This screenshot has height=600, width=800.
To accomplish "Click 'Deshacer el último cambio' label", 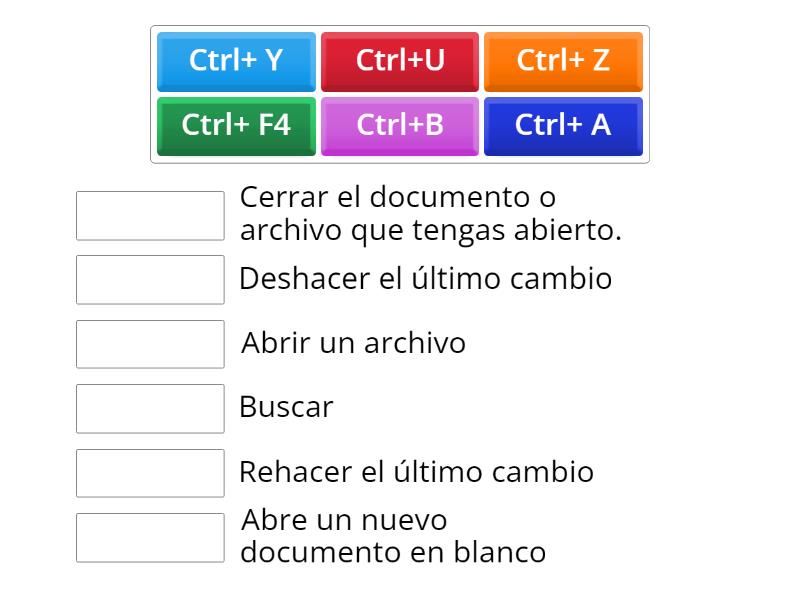I will coord(424,280).
